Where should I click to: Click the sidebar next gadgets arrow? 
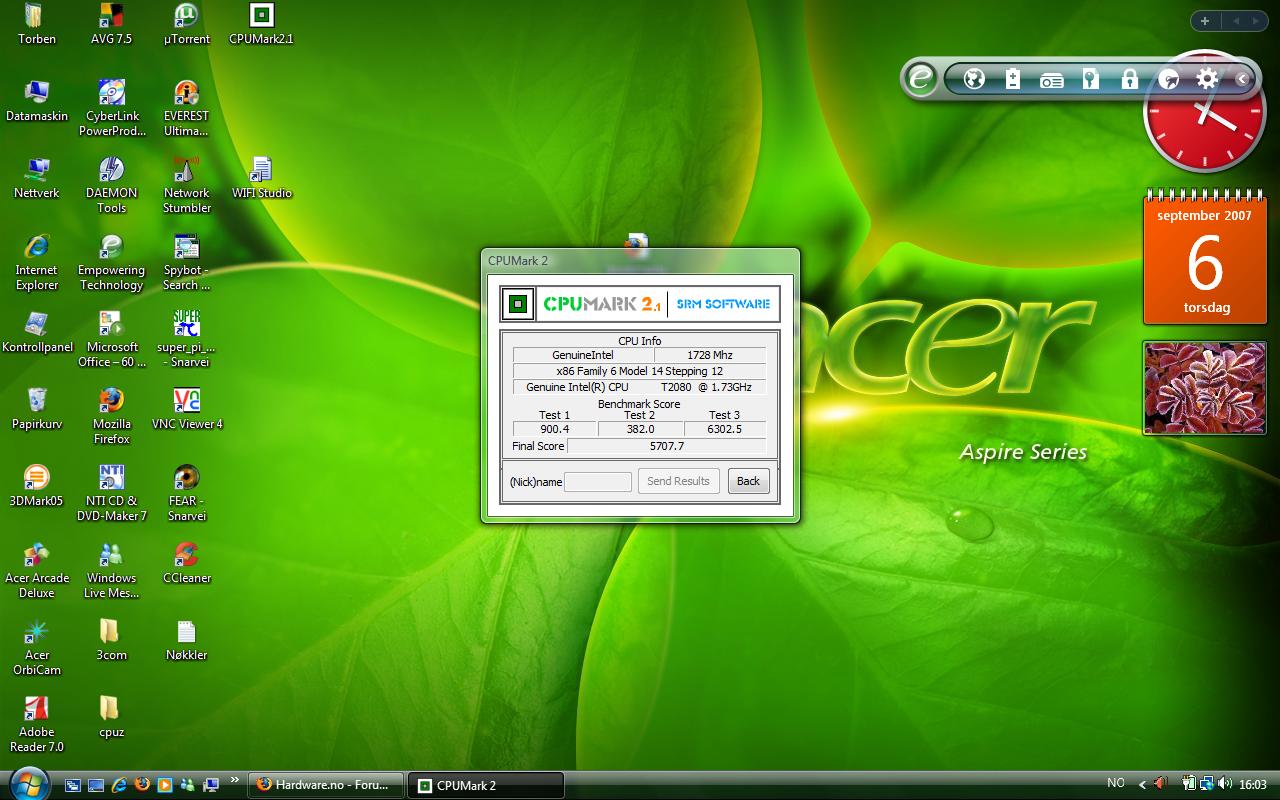click(x=1258, y=21)
